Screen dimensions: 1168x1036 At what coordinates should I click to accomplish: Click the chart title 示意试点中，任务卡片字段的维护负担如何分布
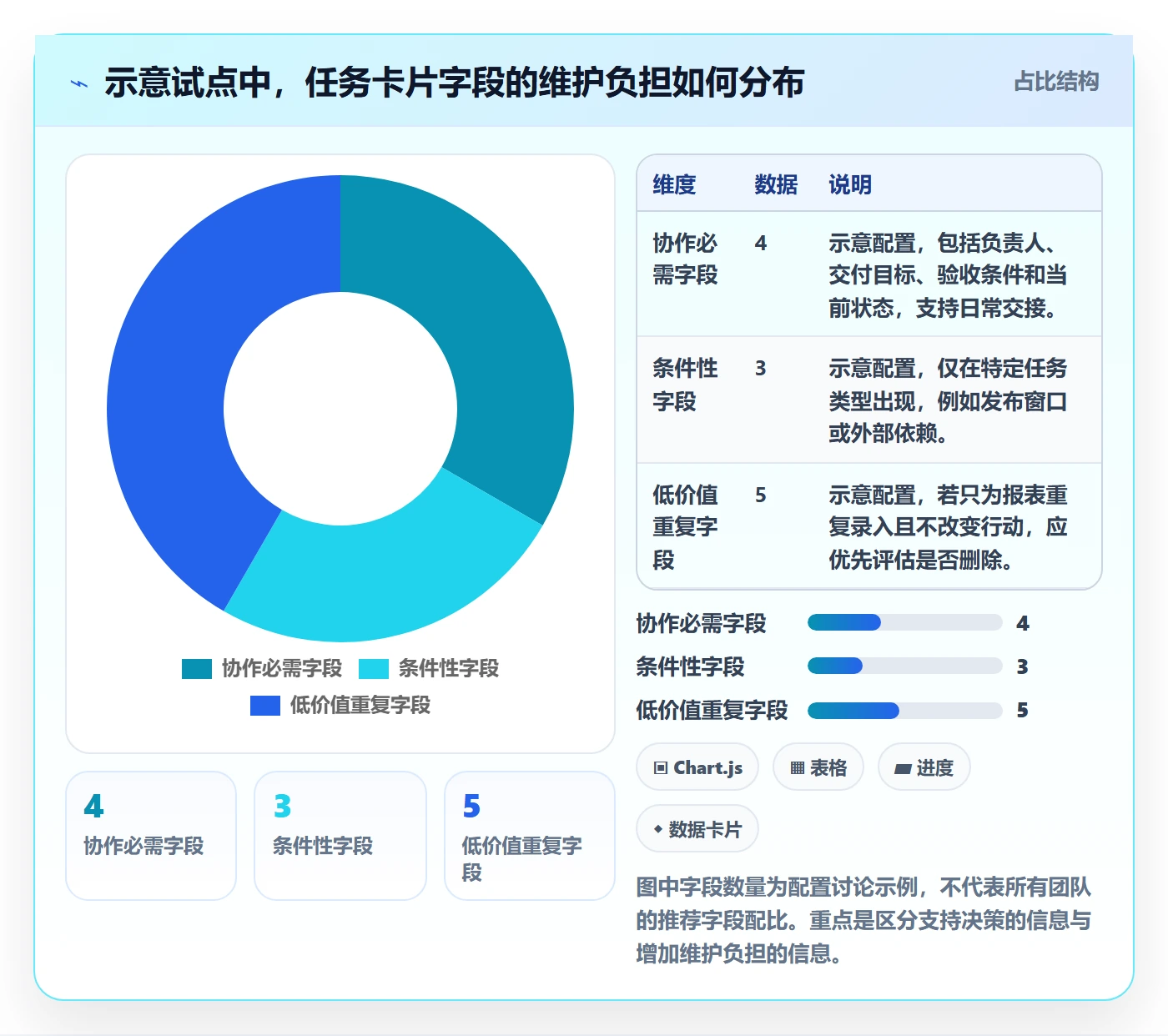[455, 83]
